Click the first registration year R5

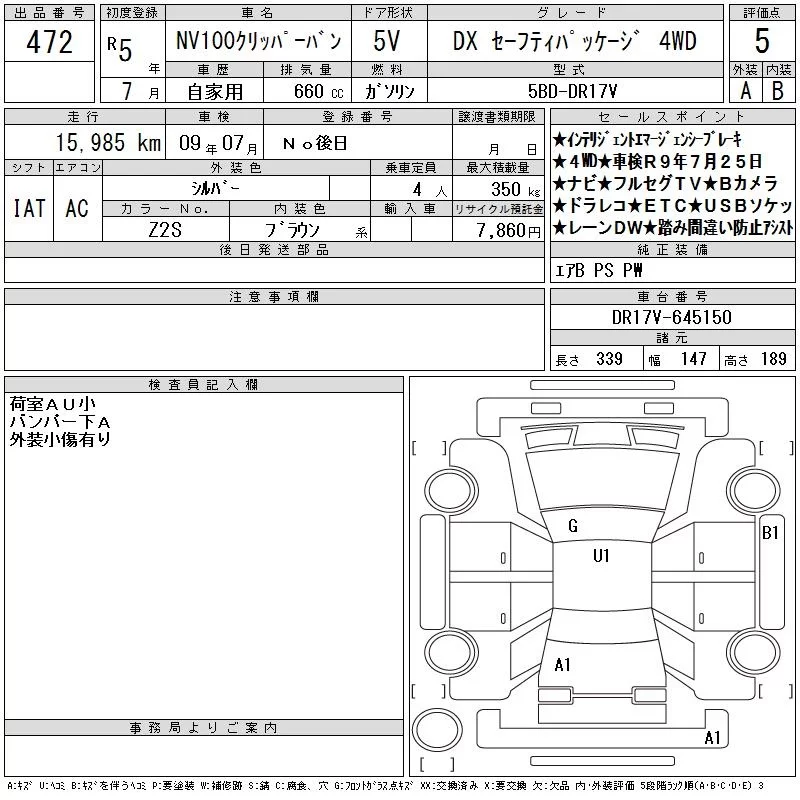tap(120, 48)
